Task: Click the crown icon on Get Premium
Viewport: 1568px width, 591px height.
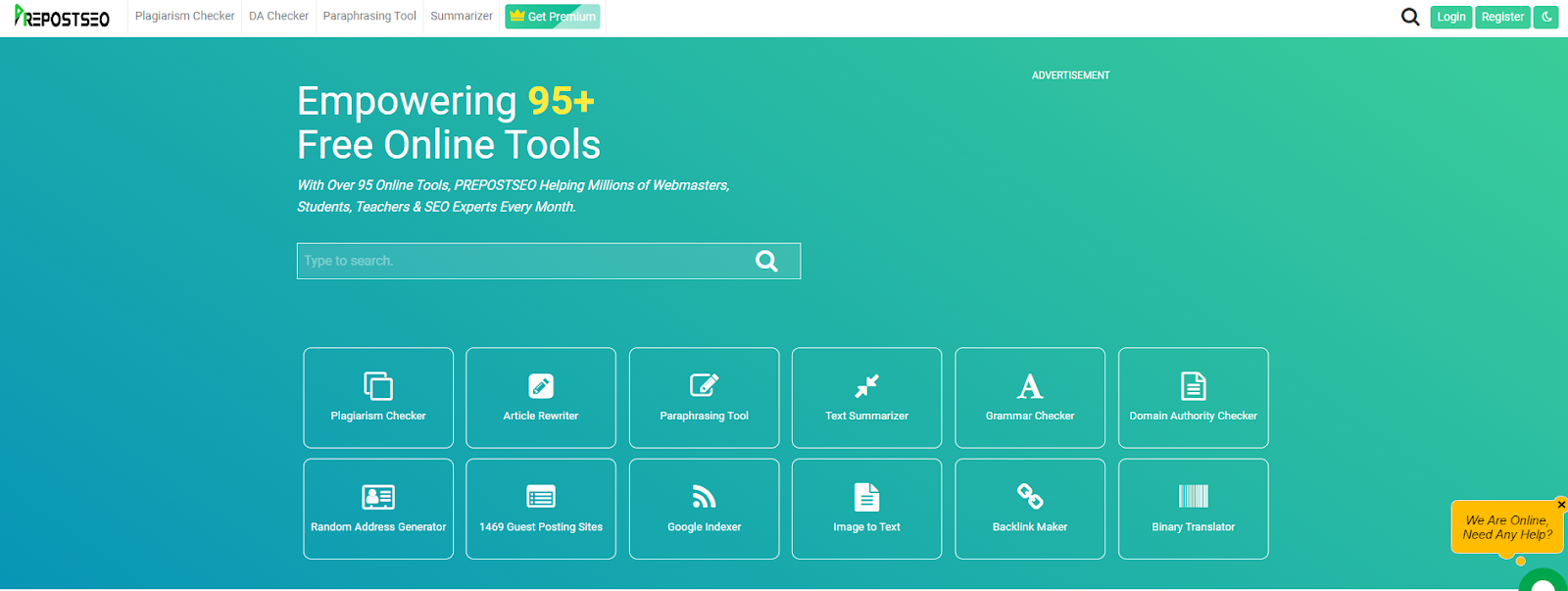Action: click(x=516, y=16)
